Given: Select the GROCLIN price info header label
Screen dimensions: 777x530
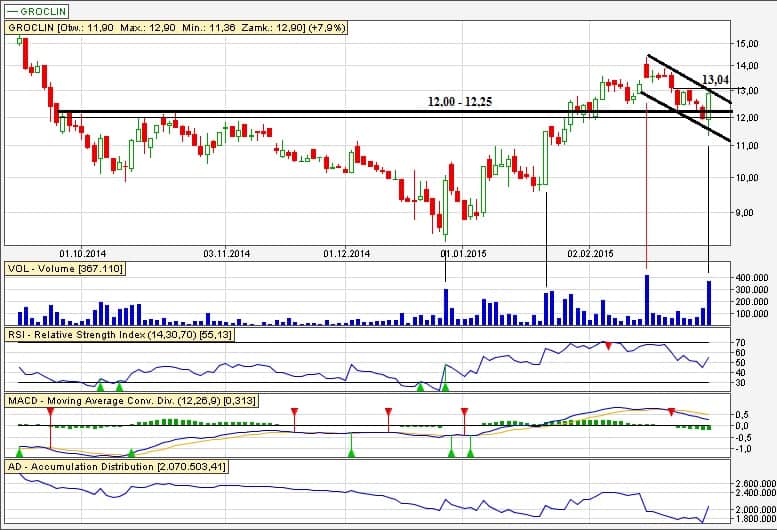Looking at the screenshot, I should 178,28.
